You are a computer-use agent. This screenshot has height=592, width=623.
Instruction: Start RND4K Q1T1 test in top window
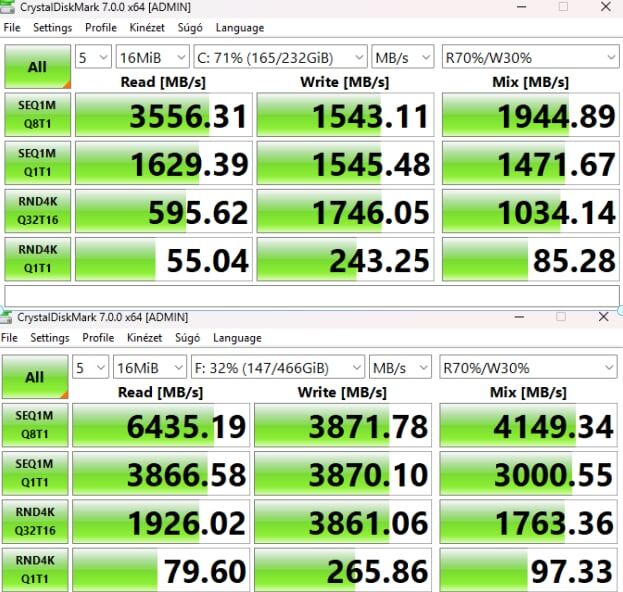coord(38,259)
